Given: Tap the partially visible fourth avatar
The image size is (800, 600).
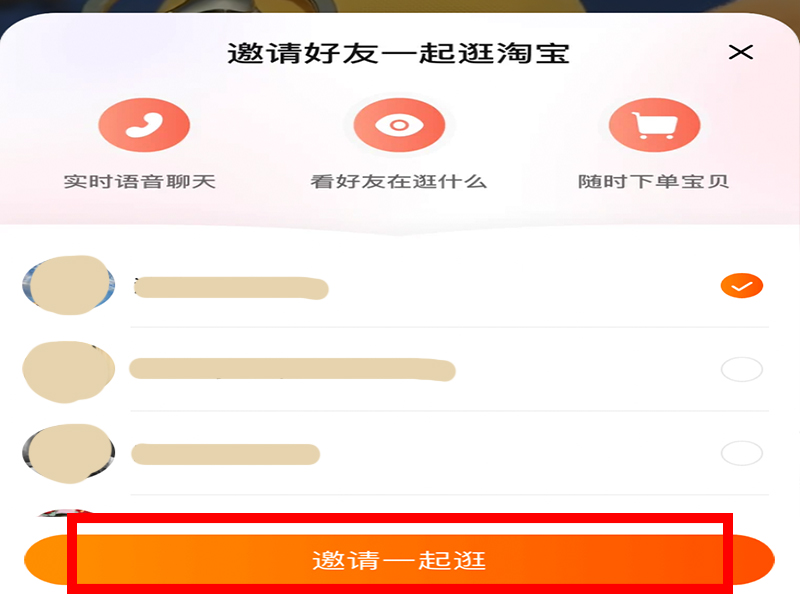Looking at the screenshot, I should [66, 512].
